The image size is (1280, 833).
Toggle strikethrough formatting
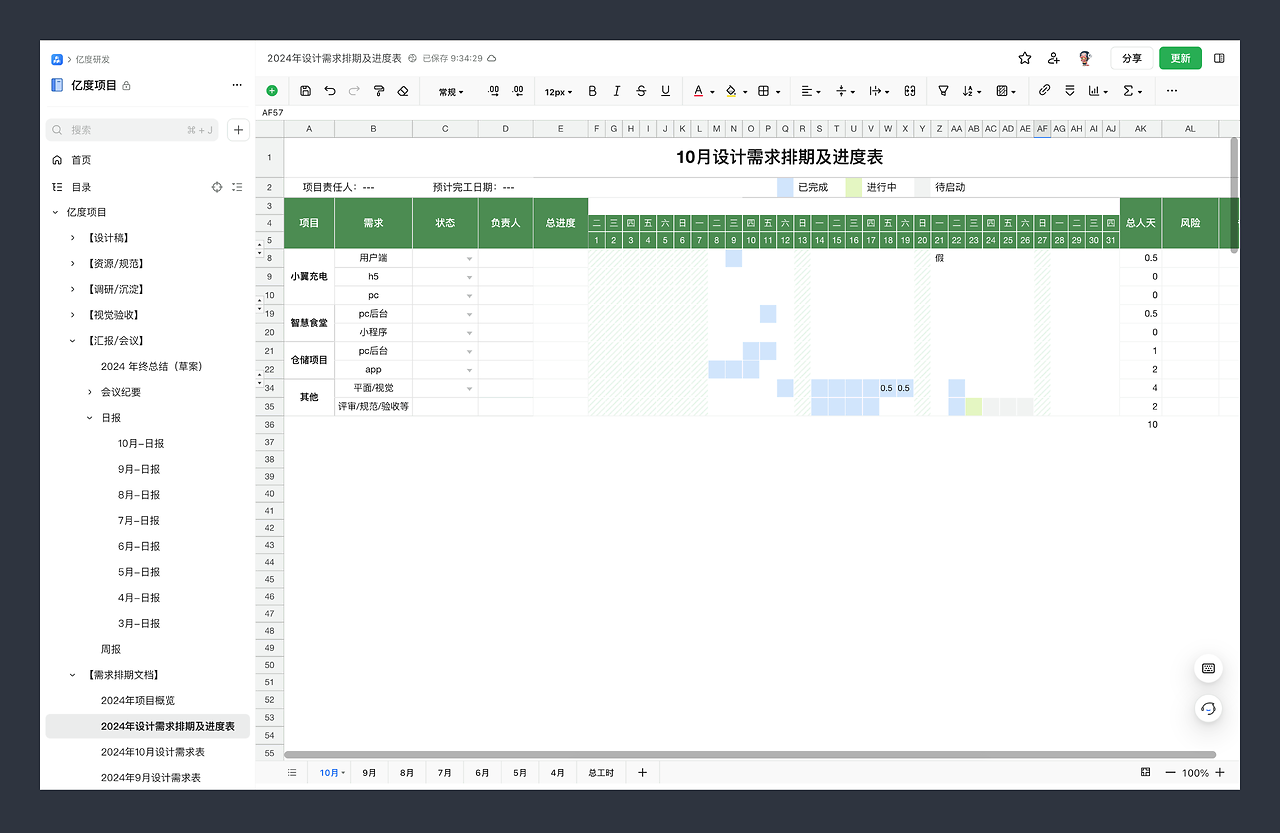[x=641, y=91]
